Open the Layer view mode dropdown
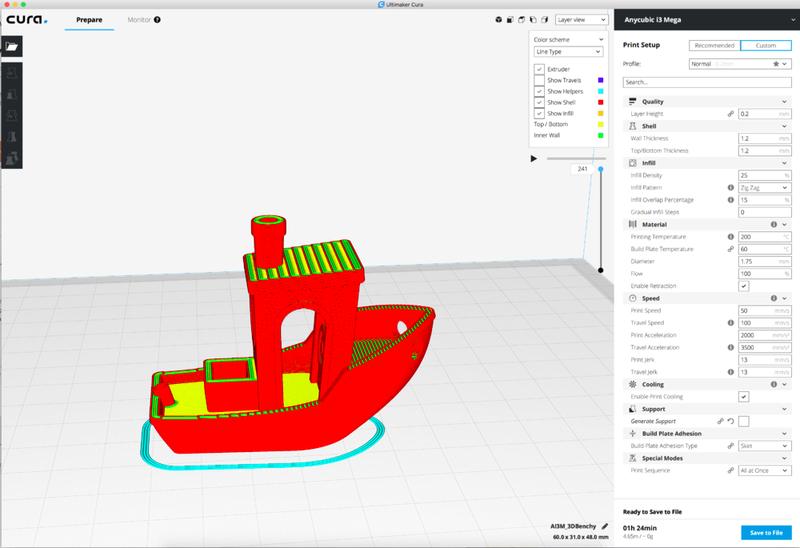The image size is (800, 548). coord(580,19)
